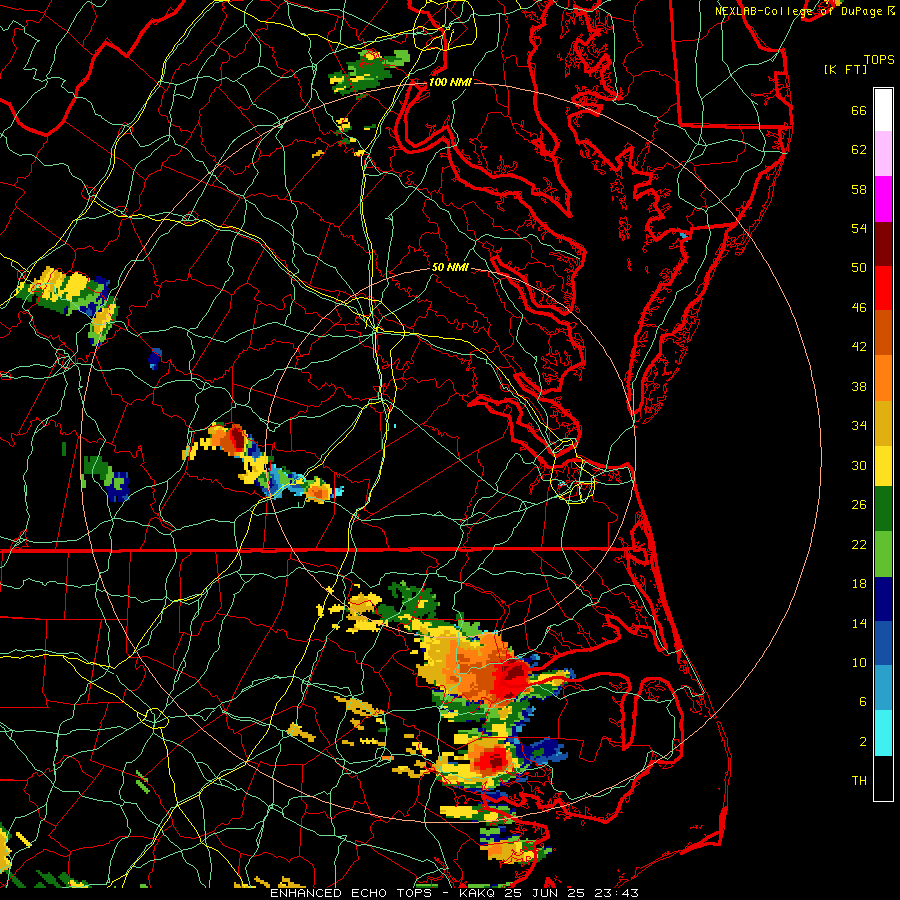
Task: Click the '34' legend value
Action: (859, 426)
